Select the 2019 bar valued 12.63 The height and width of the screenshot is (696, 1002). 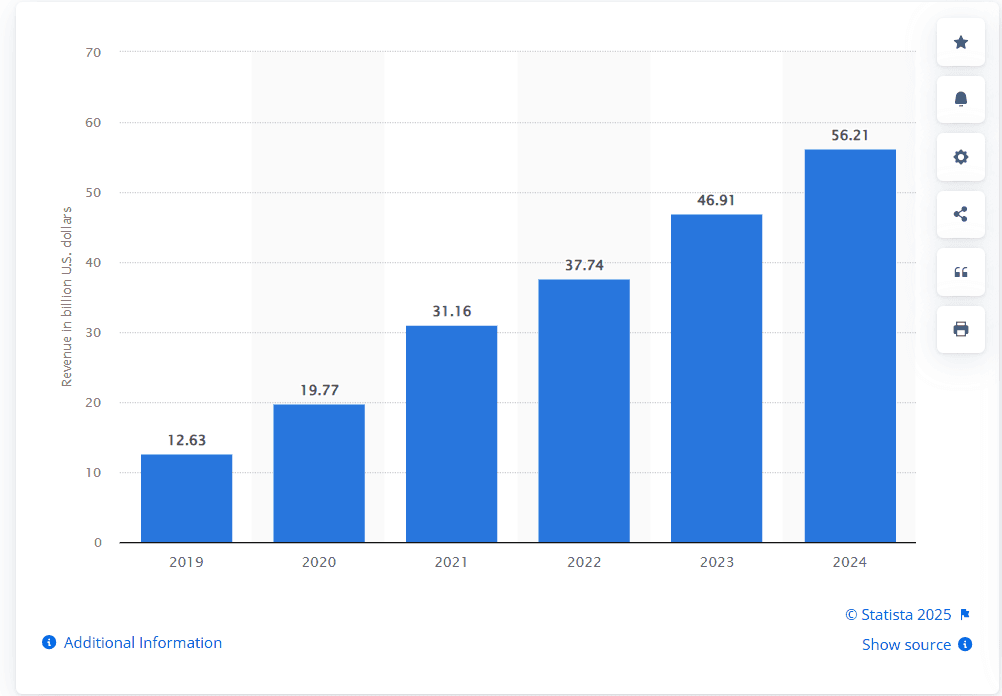pyautogui.click(x=187, y=499)
